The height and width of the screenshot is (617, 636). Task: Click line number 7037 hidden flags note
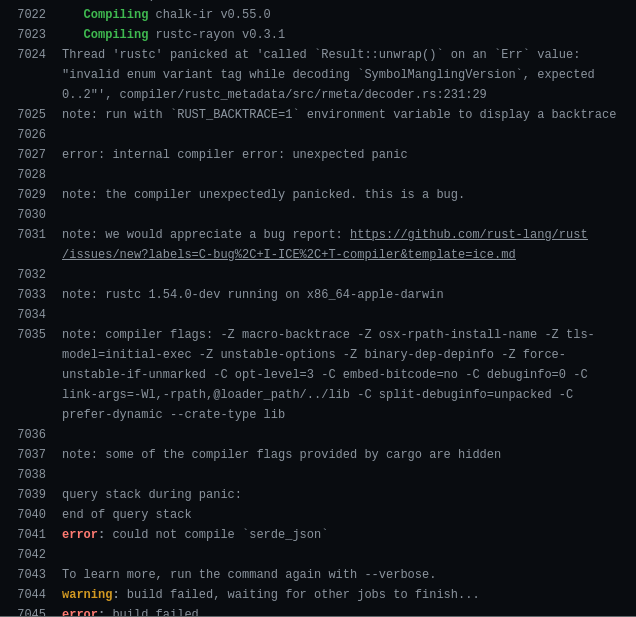pos(32,454)
